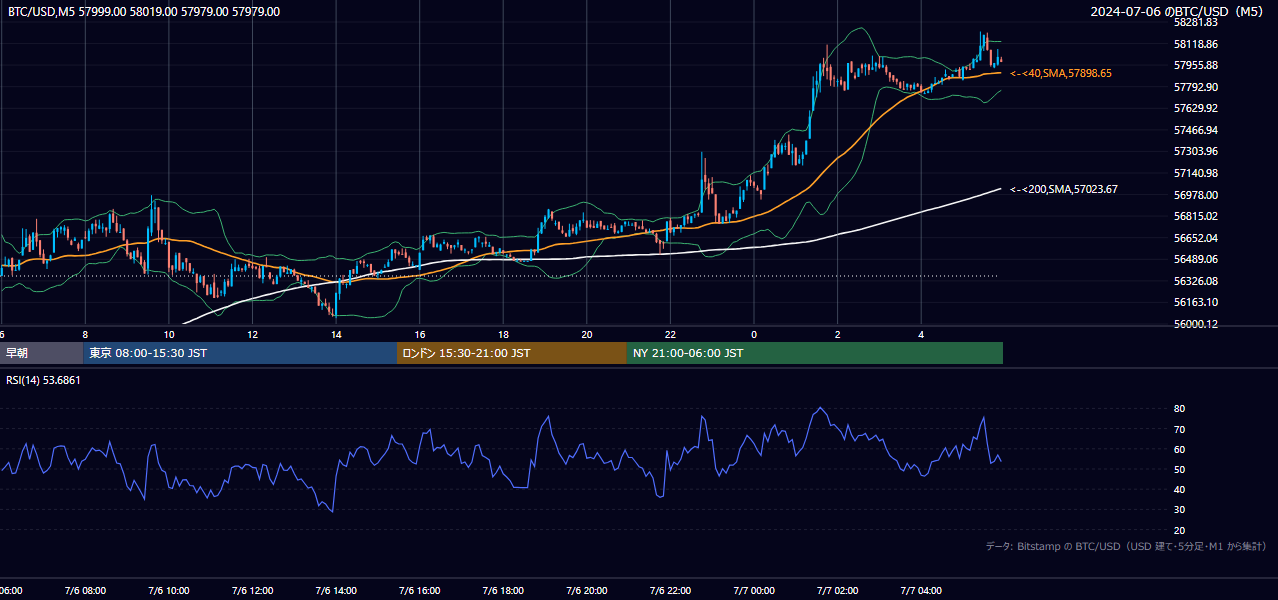
Task: Select the 40 SMA label 57898.65
Action: click(1061, 73)
